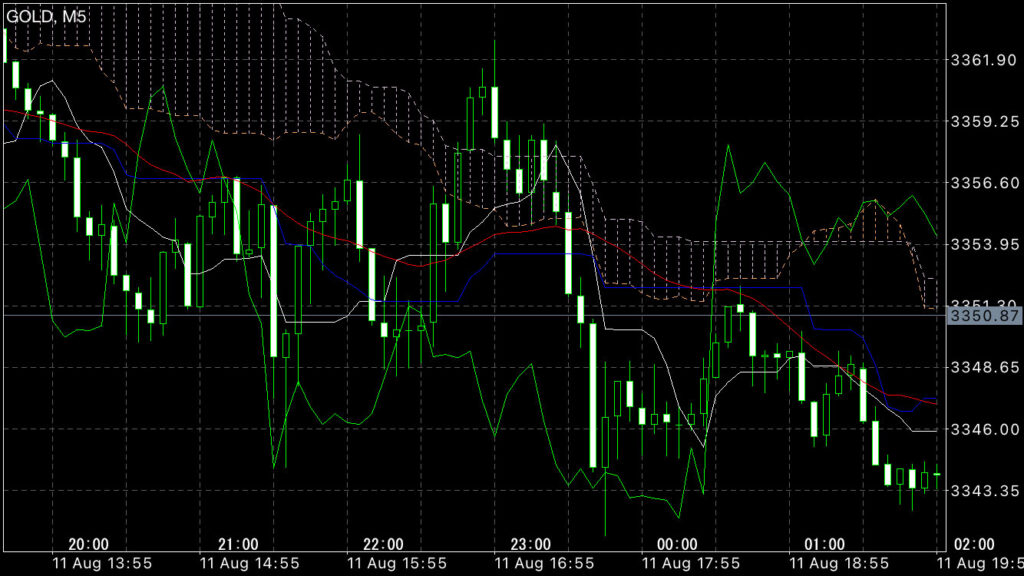Select the 23:00 time label
This screenshot has width=1024, height=576.
point(530,544)
